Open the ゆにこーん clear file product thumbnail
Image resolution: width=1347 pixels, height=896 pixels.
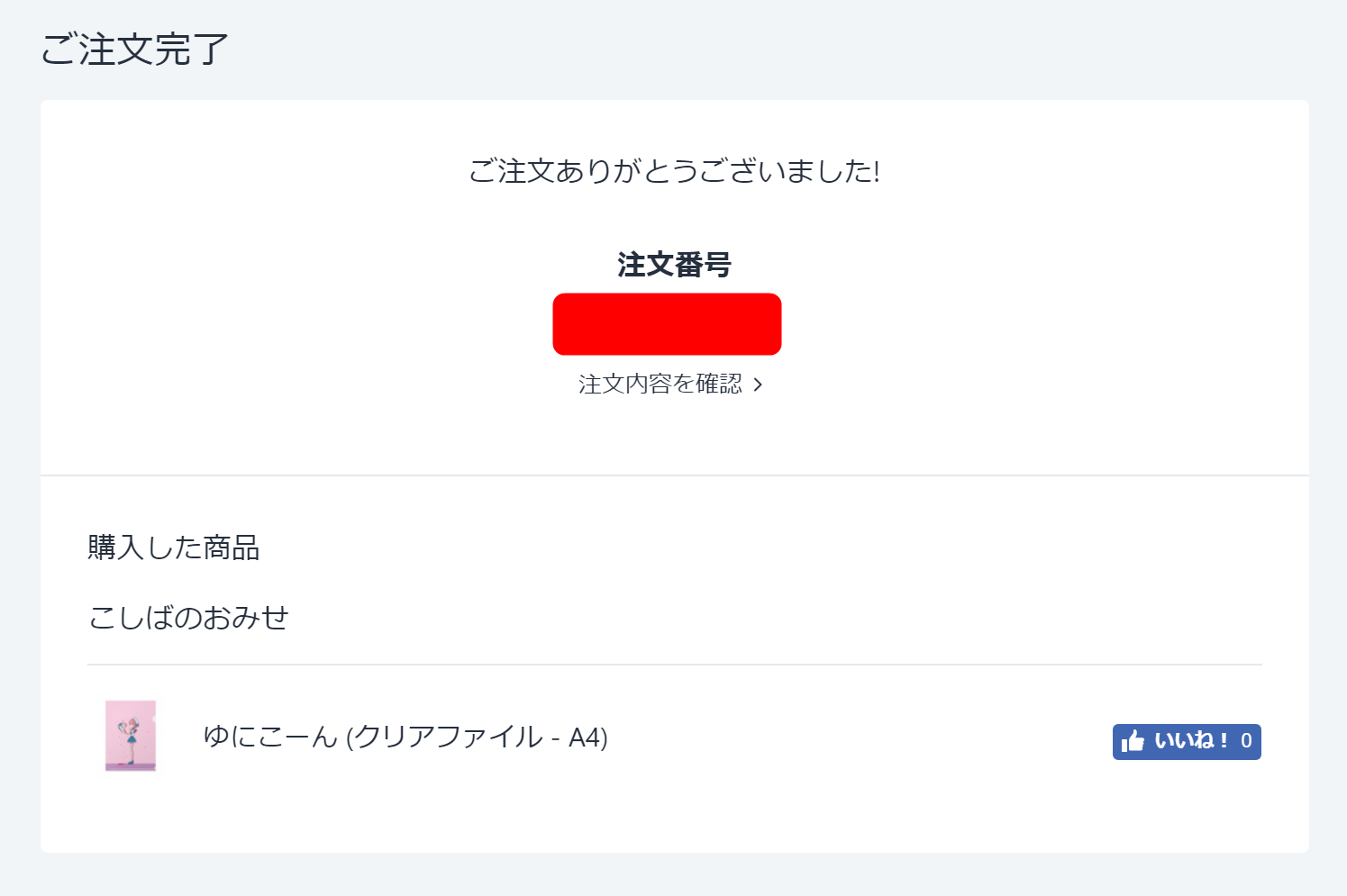coord(131,736)
